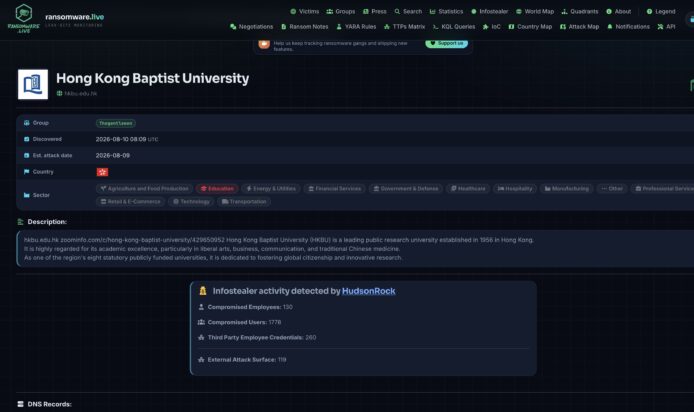Open Quadrants in navigation
This screenshot has width=694, height=412.
pyautogui.click(x=580, y=12)
